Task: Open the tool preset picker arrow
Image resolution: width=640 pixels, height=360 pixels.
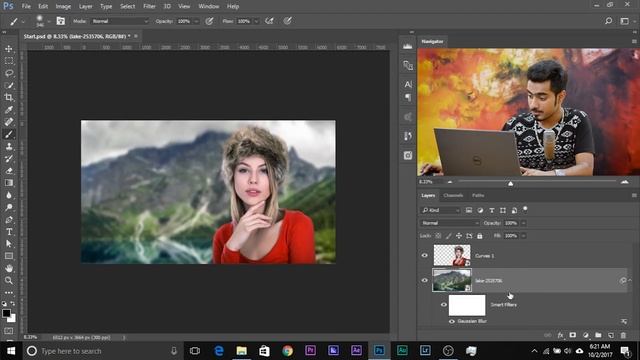Action: 23,21
